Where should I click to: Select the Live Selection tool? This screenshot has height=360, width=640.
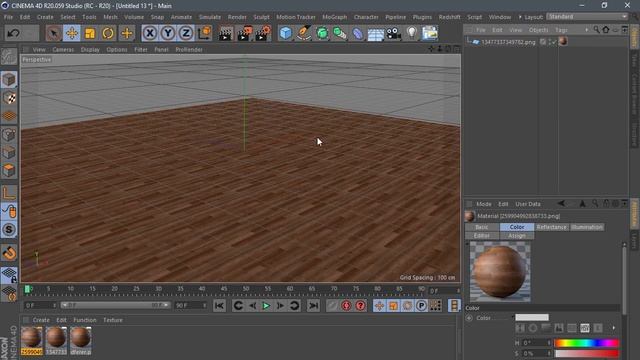[53, 33]
